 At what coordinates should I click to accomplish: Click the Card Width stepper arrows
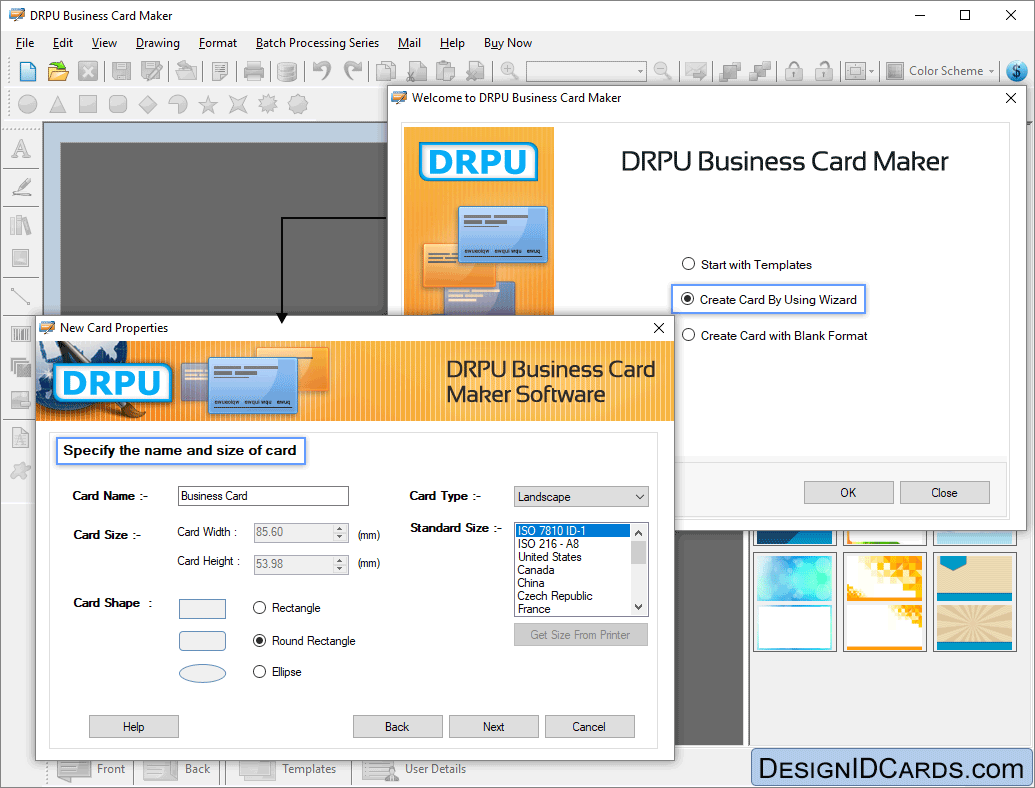coord(340,532)
